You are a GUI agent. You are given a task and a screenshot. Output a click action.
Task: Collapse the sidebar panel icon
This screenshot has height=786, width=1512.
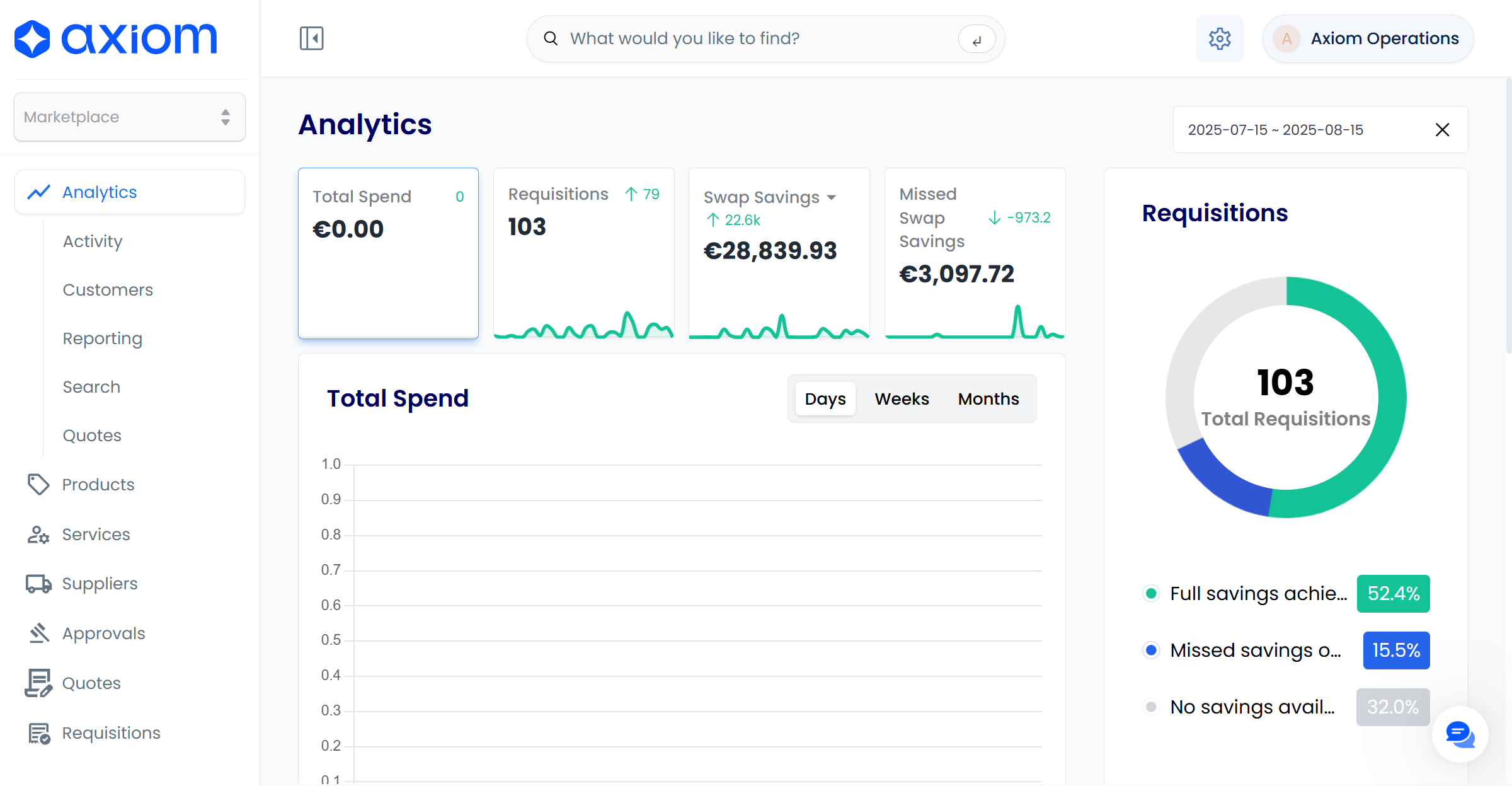[311, 38]
